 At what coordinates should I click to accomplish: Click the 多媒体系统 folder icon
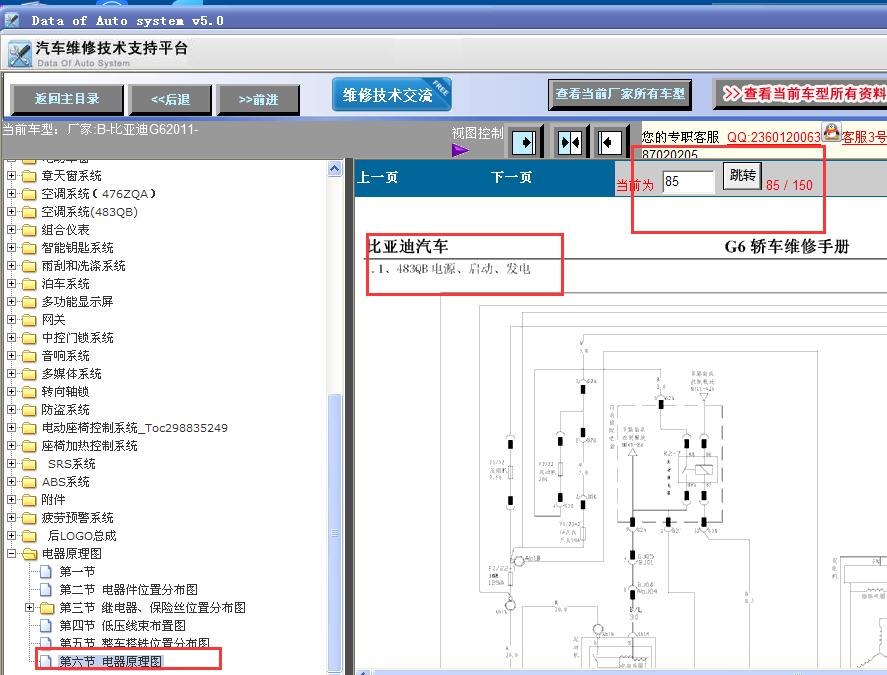29,374
